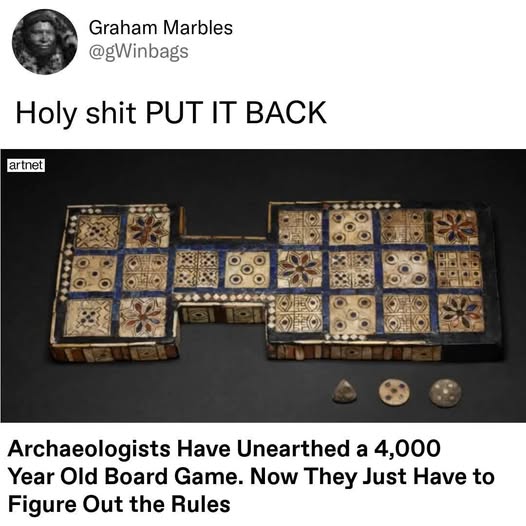Open Graham Marbles profile picture
Viewport: 526px width, 526px height.
(x=45, y=42)
